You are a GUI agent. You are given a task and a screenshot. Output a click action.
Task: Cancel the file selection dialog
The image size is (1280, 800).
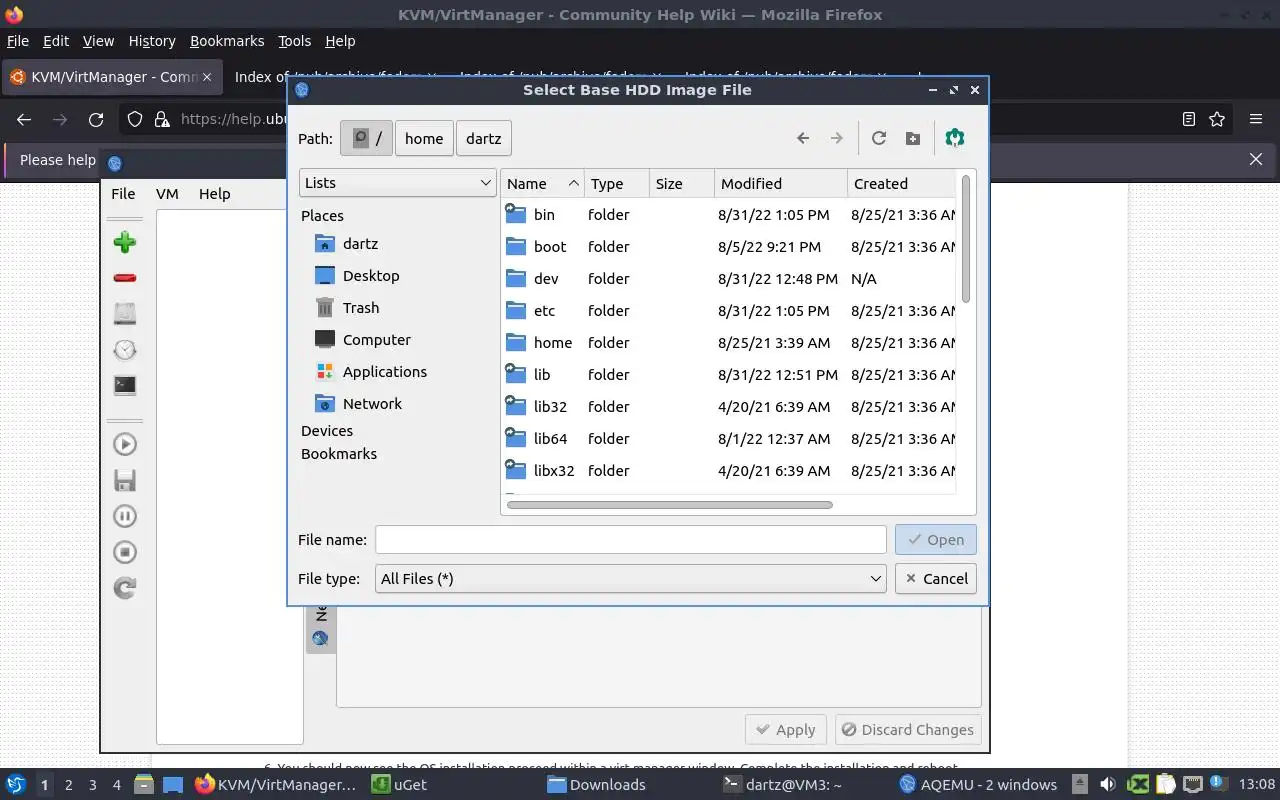936,578
